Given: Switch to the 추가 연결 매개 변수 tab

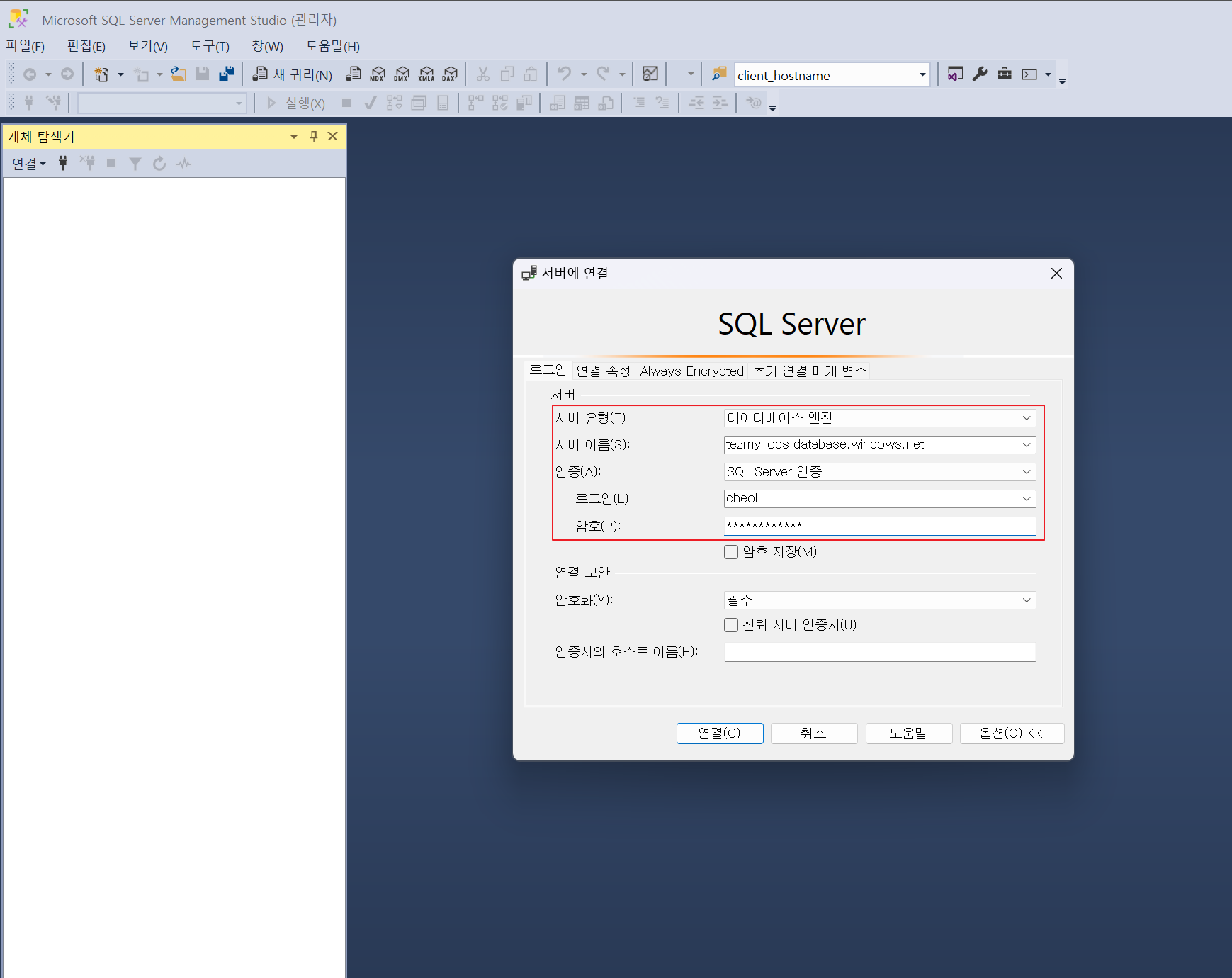Looking at the screenshot, I should (x=810, y=371).
